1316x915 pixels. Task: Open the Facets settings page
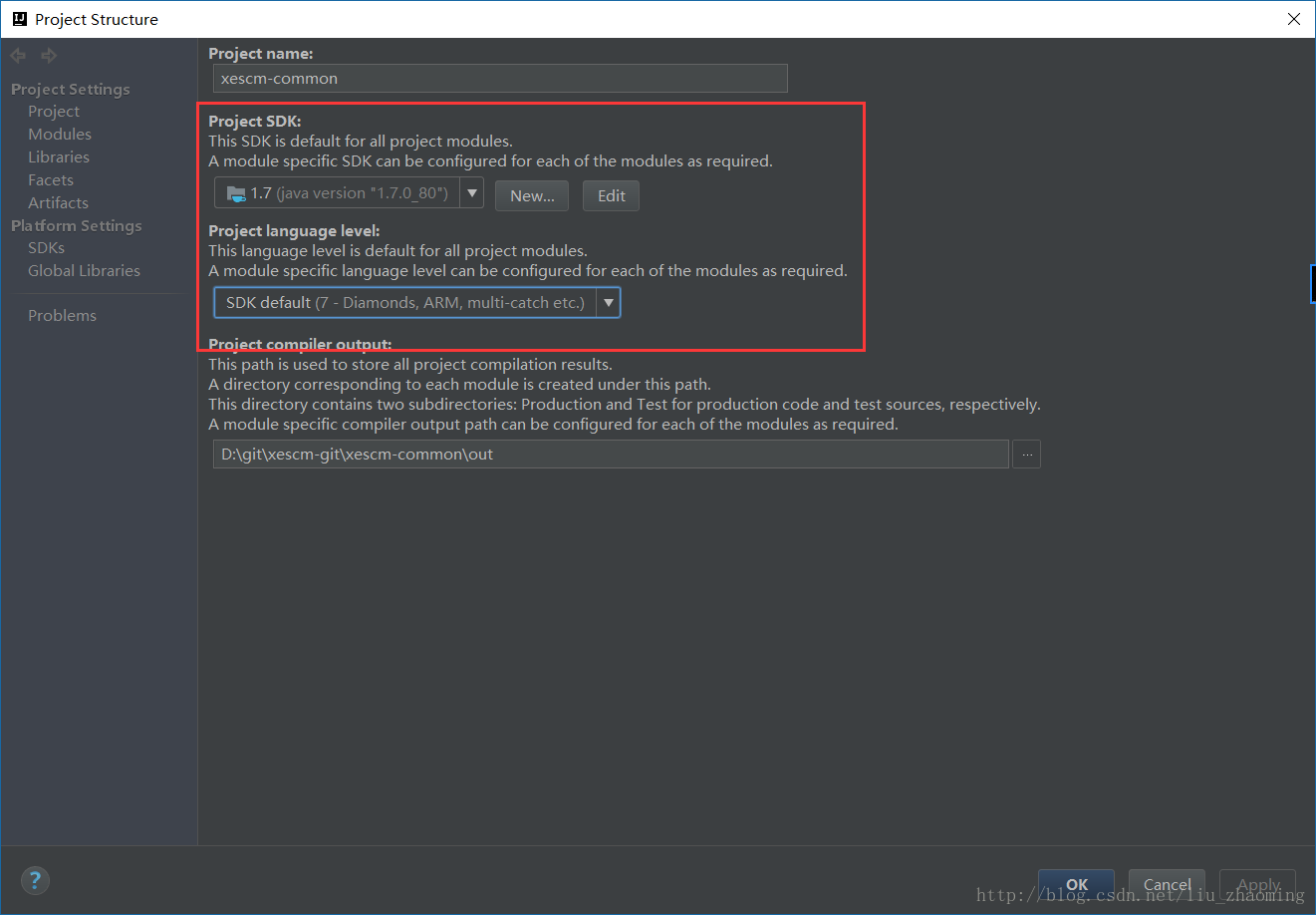point(51,180)
